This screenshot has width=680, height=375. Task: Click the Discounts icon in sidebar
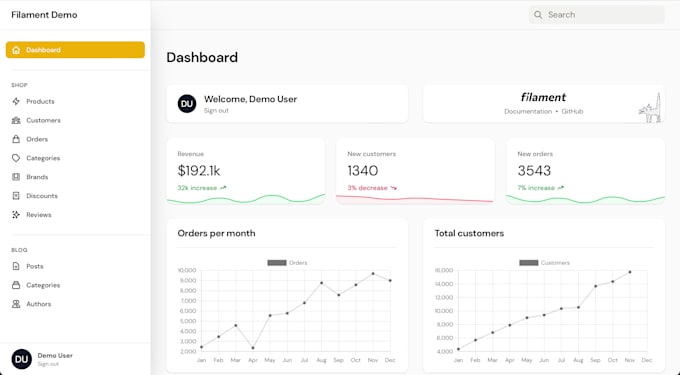16,196
